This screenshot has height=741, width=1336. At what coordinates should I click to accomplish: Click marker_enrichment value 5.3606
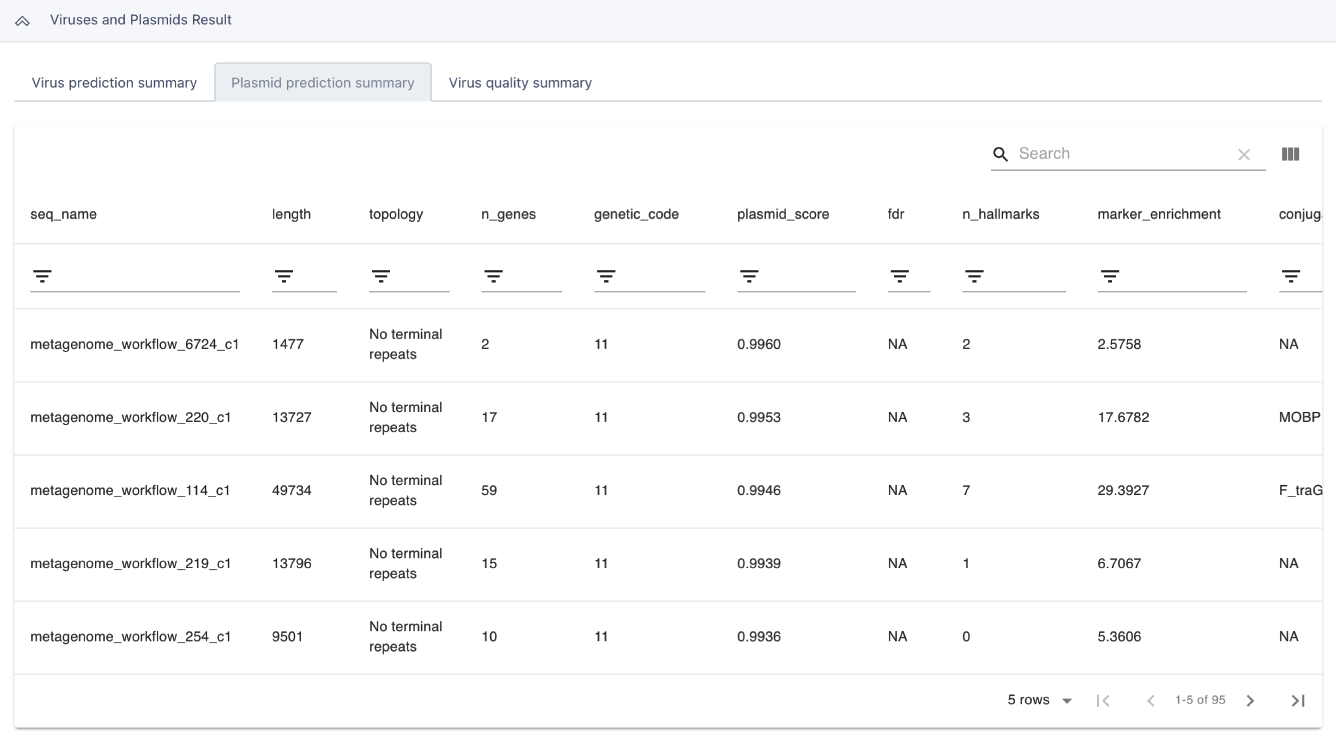[x=1119, y=636]
